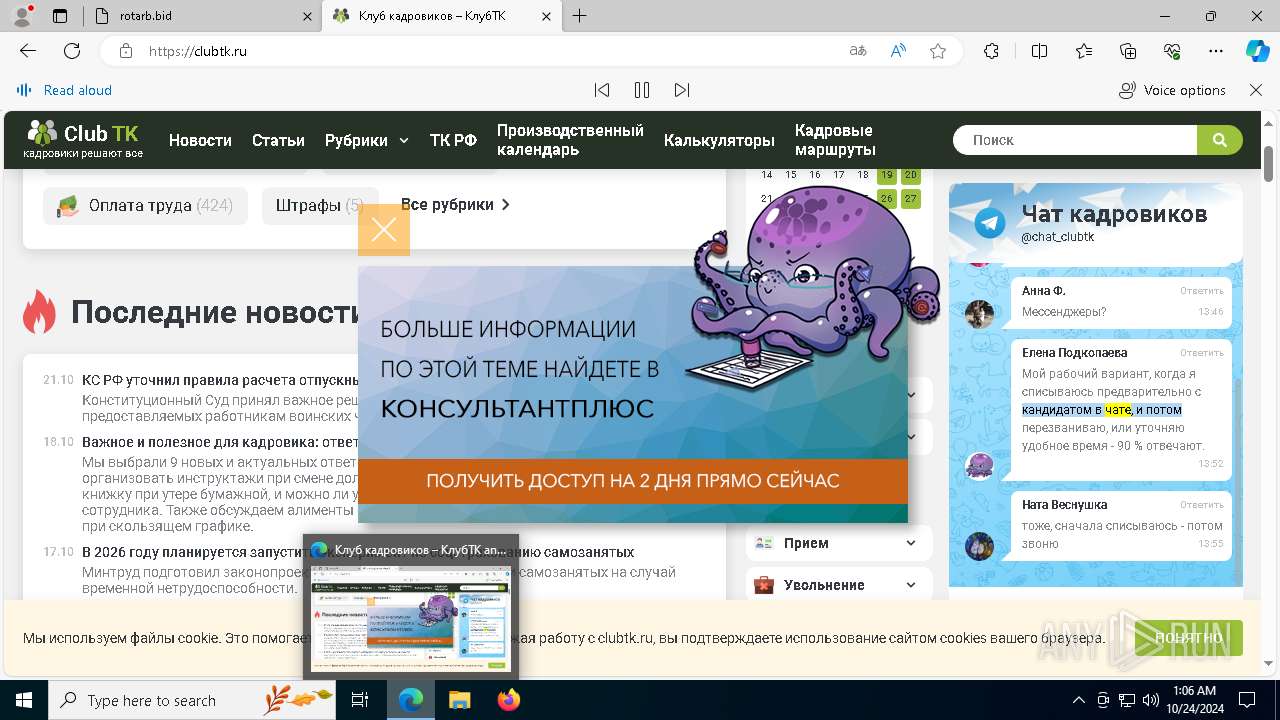Expand the Рубрики dropdown menu

pyautogui.click(x=367, y=140)
